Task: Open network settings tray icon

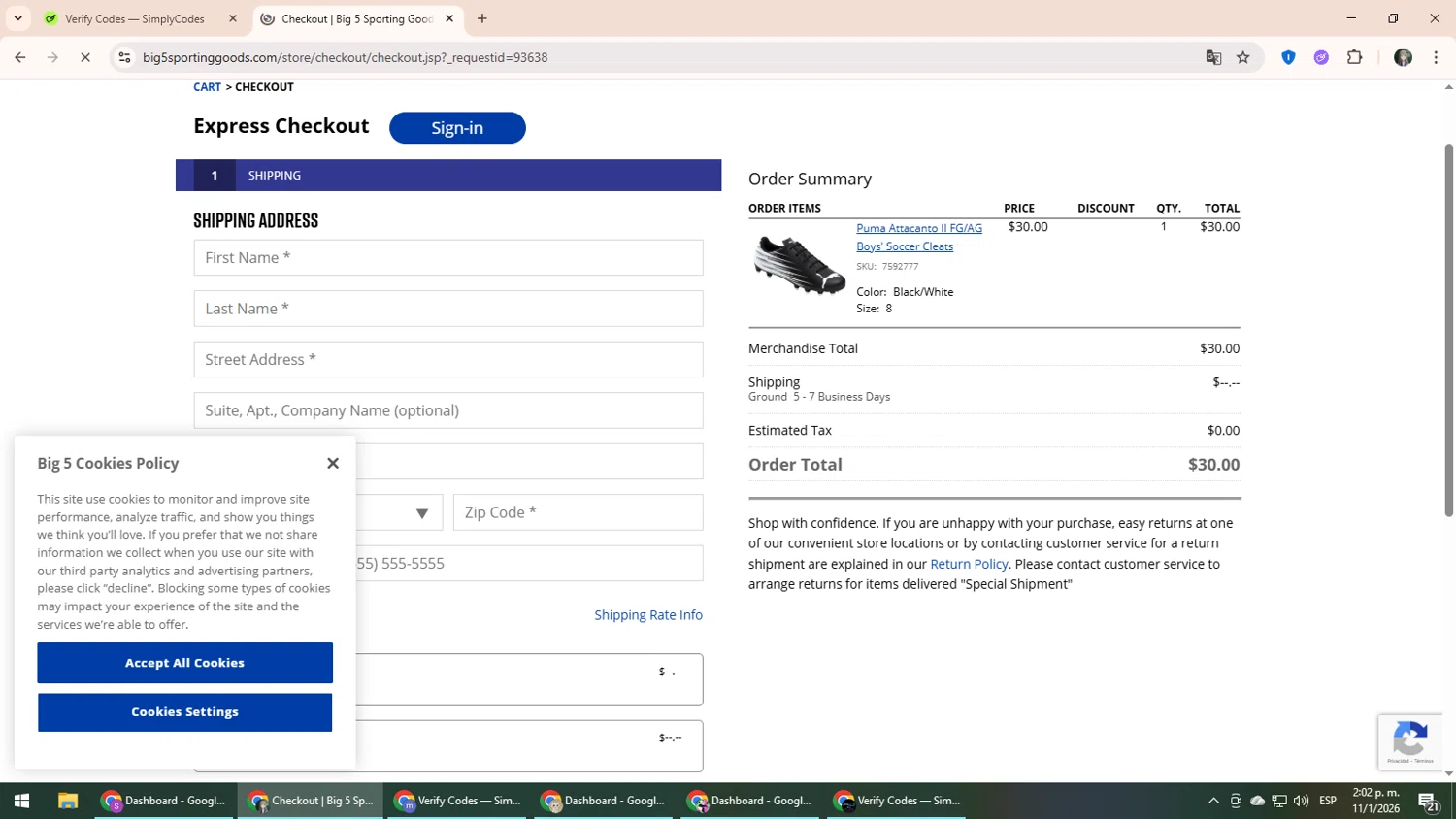Action: point(1279,801)
